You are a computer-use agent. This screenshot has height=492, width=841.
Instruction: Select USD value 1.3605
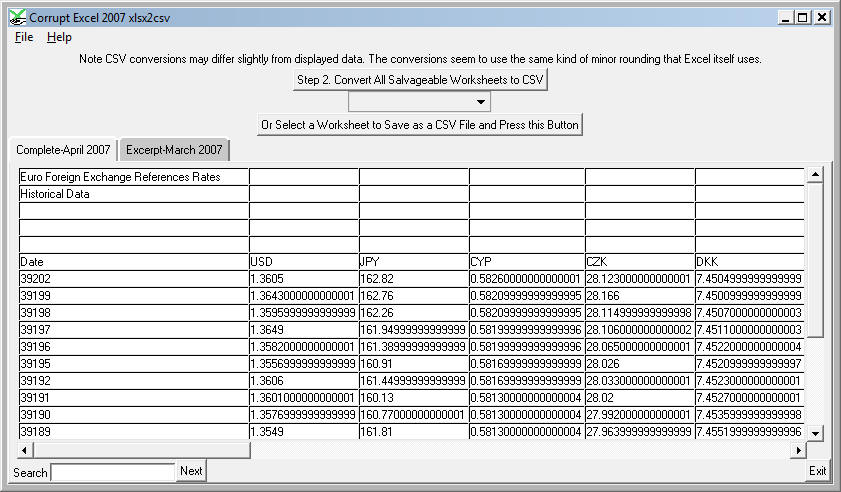click(304, 279)
